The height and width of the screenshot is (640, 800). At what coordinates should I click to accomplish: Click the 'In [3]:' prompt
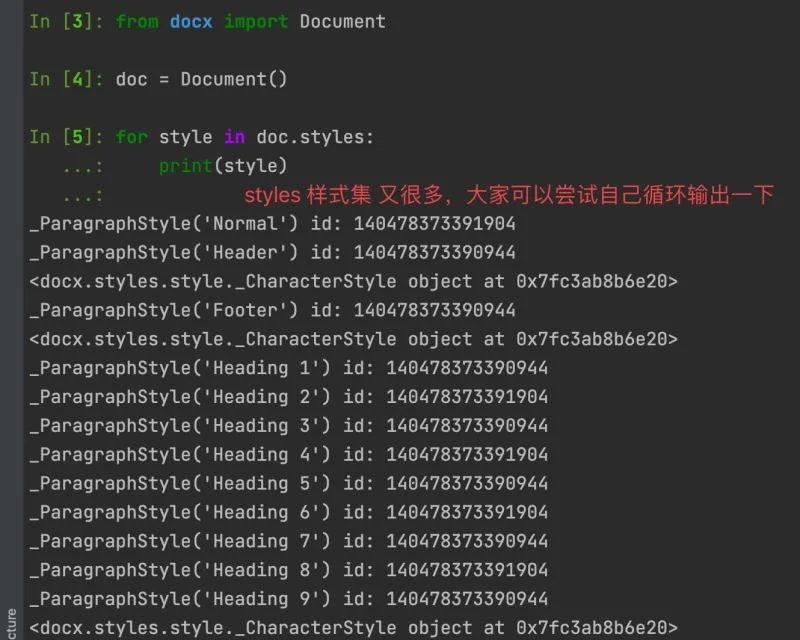[x=66, y=22]
